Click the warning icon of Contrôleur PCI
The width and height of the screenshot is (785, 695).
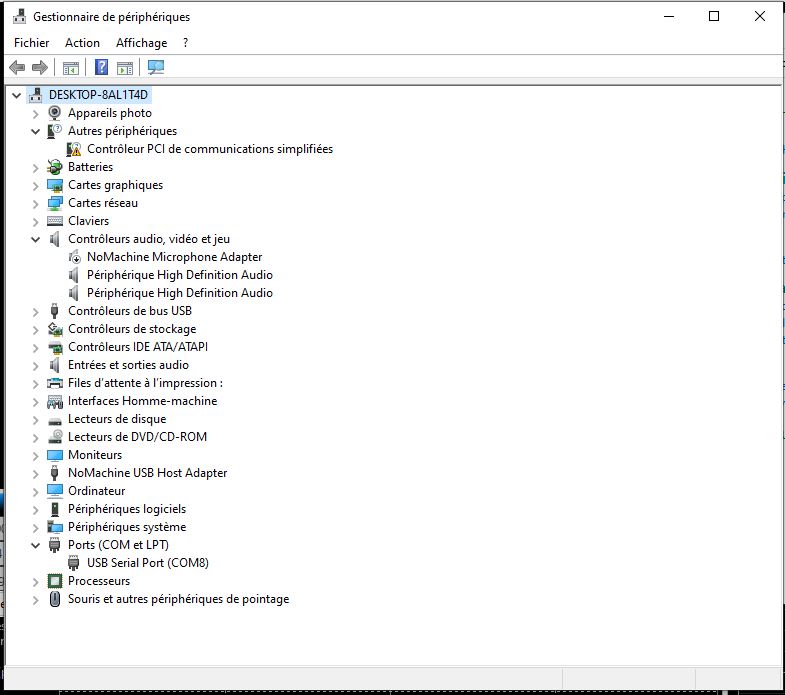pyautogui.click(x=74, y=149)
